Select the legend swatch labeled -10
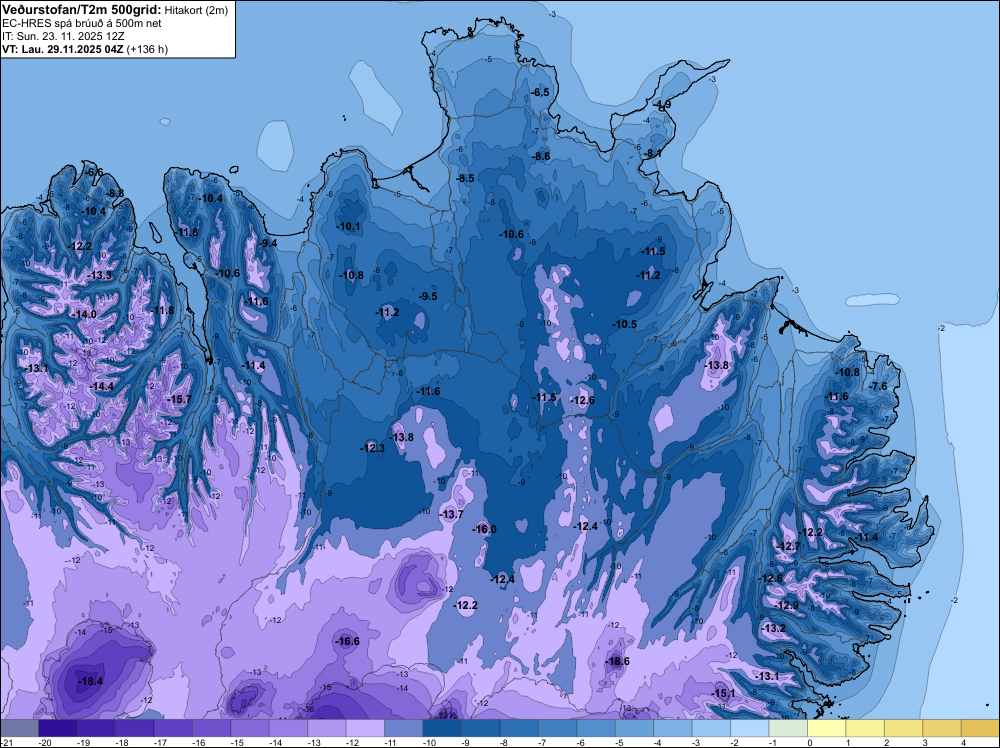 pos(442,728)
